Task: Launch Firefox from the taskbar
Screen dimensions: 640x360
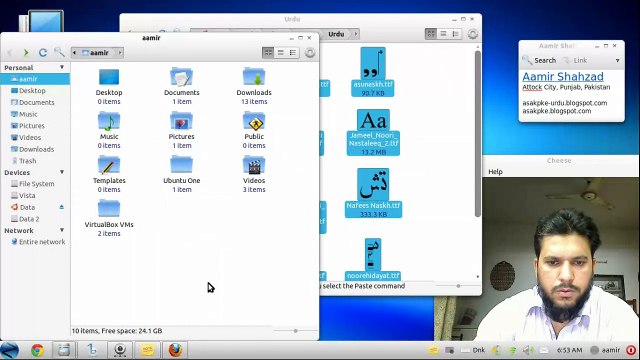Action: click(175, 350)
